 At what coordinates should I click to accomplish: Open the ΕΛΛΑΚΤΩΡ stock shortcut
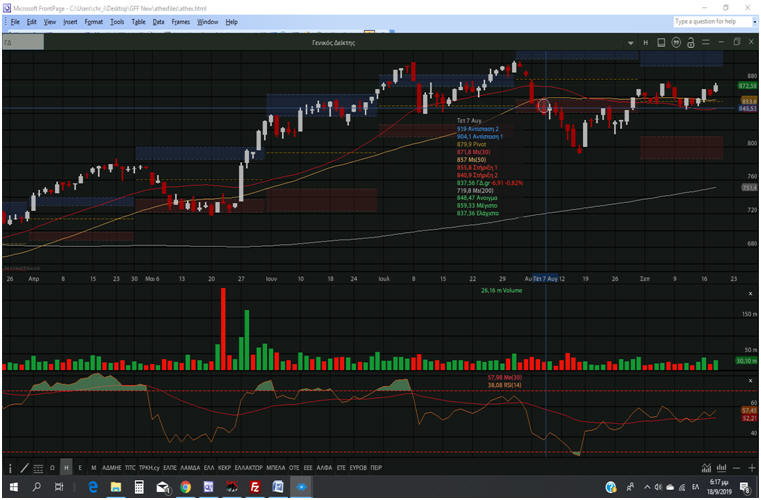[x=248, y=468]
